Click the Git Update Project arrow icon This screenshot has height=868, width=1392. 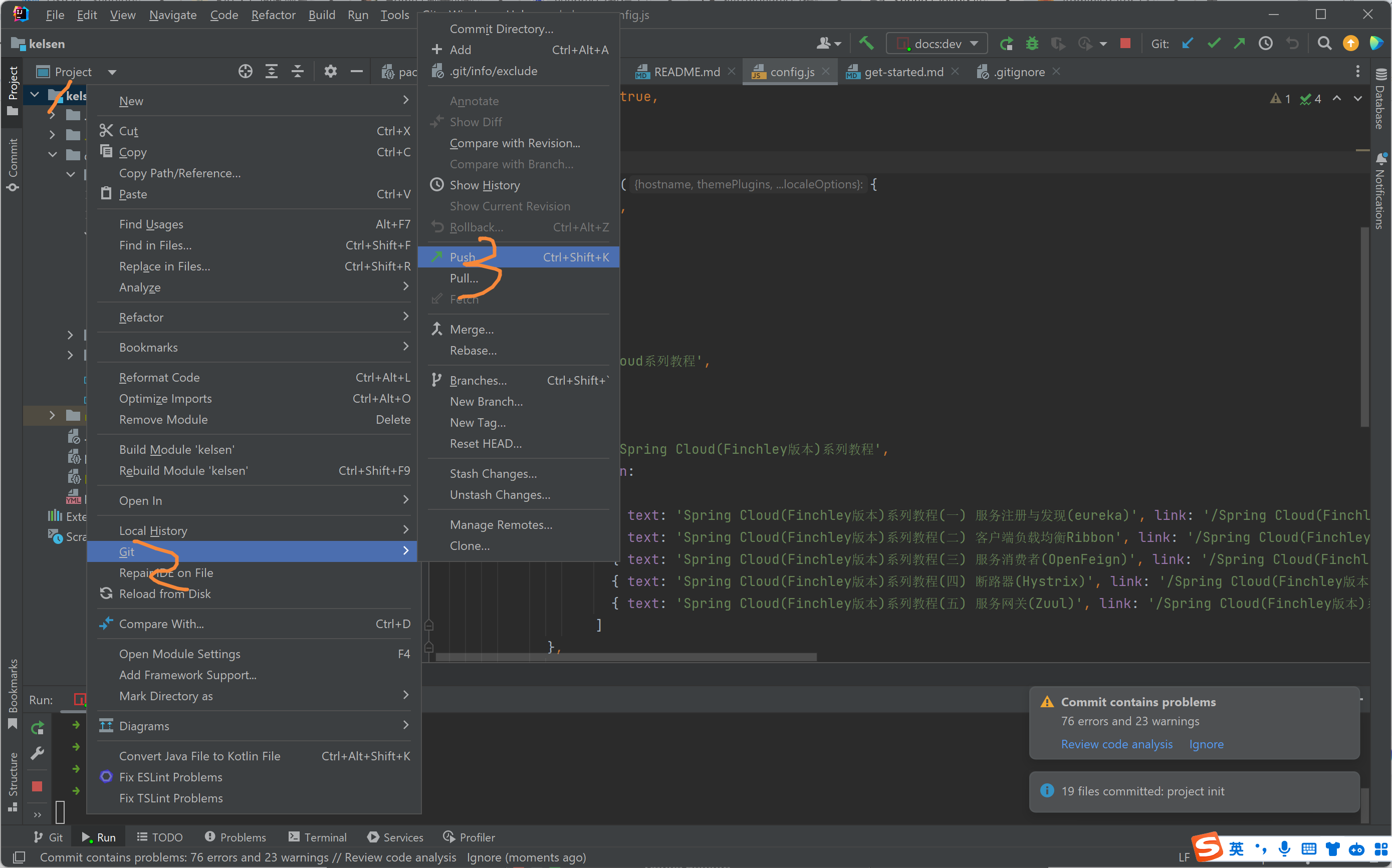[x=1188, y=44]
